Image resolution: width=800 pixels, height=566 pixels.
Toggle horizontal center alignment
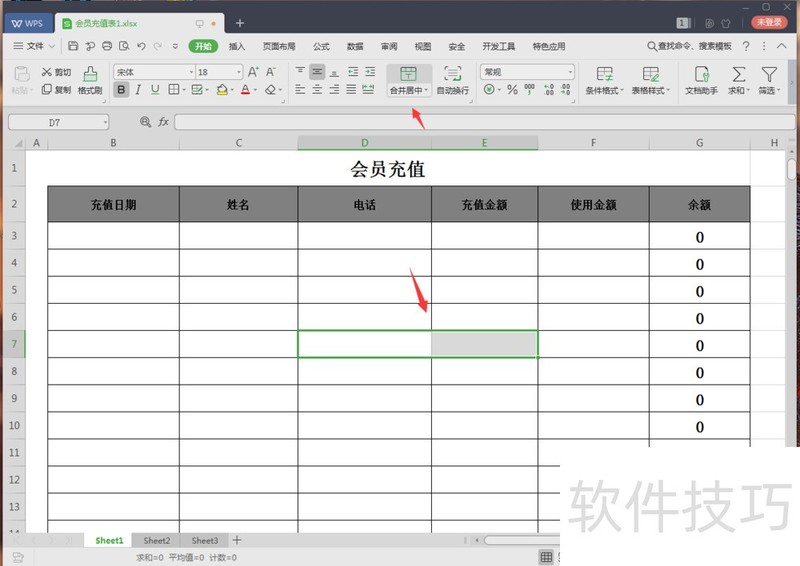pos(317,90)
